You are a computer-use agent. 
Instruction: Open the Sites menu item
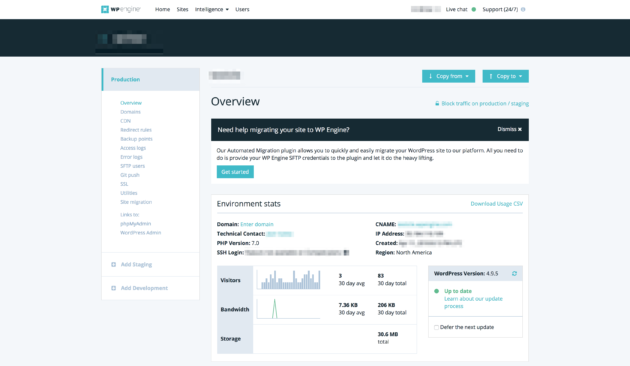[x=182, y=9]
